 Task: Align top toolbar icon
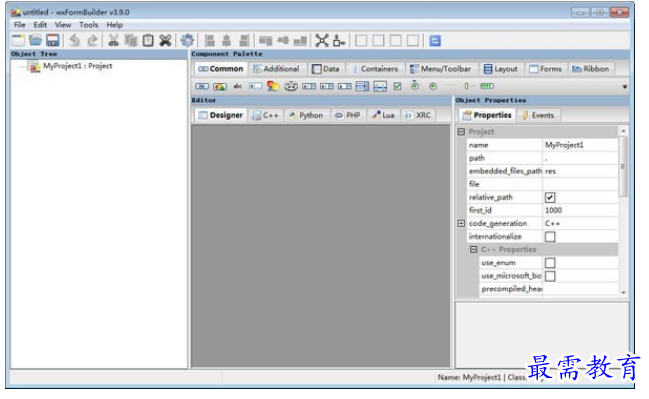[265, 41]
